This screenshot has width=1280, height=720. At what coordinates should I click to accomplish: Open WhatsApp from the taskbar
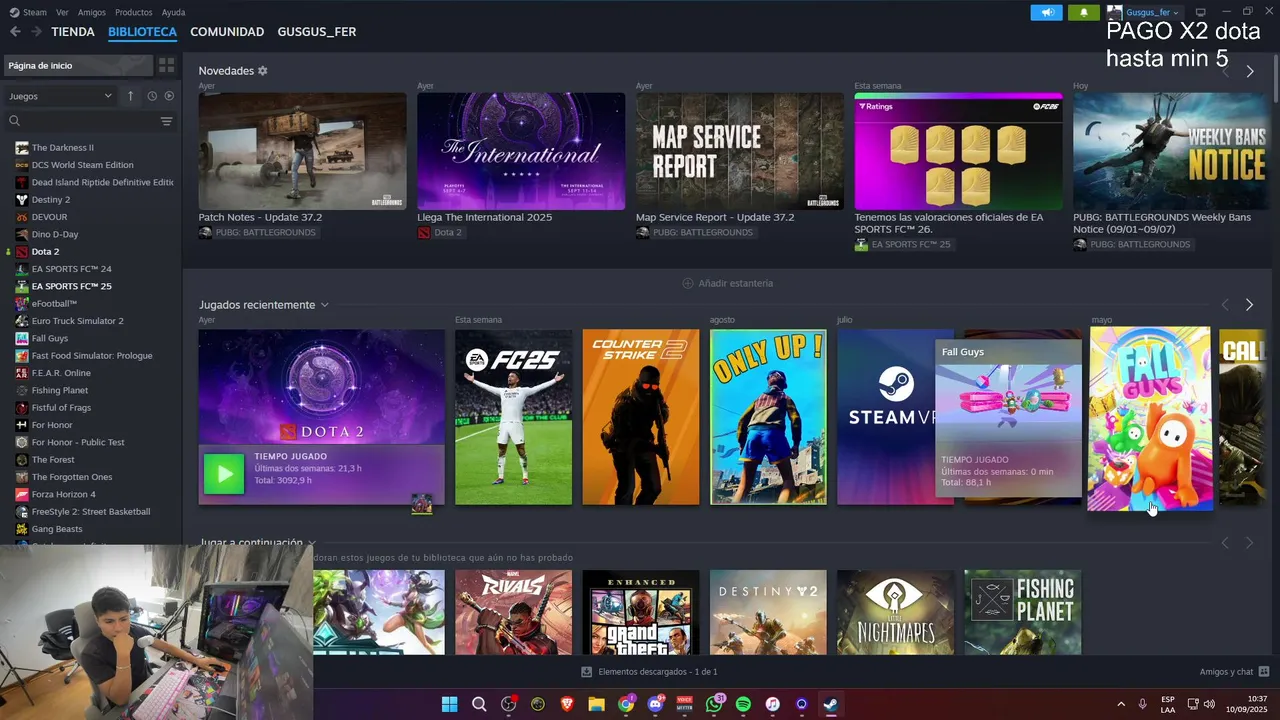pos(714,704)
